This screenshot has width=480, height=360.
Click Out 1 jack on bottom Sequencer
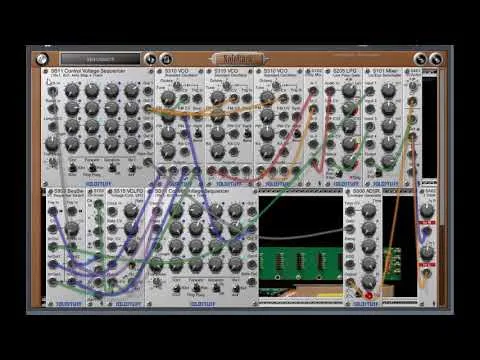click(252, 211)
